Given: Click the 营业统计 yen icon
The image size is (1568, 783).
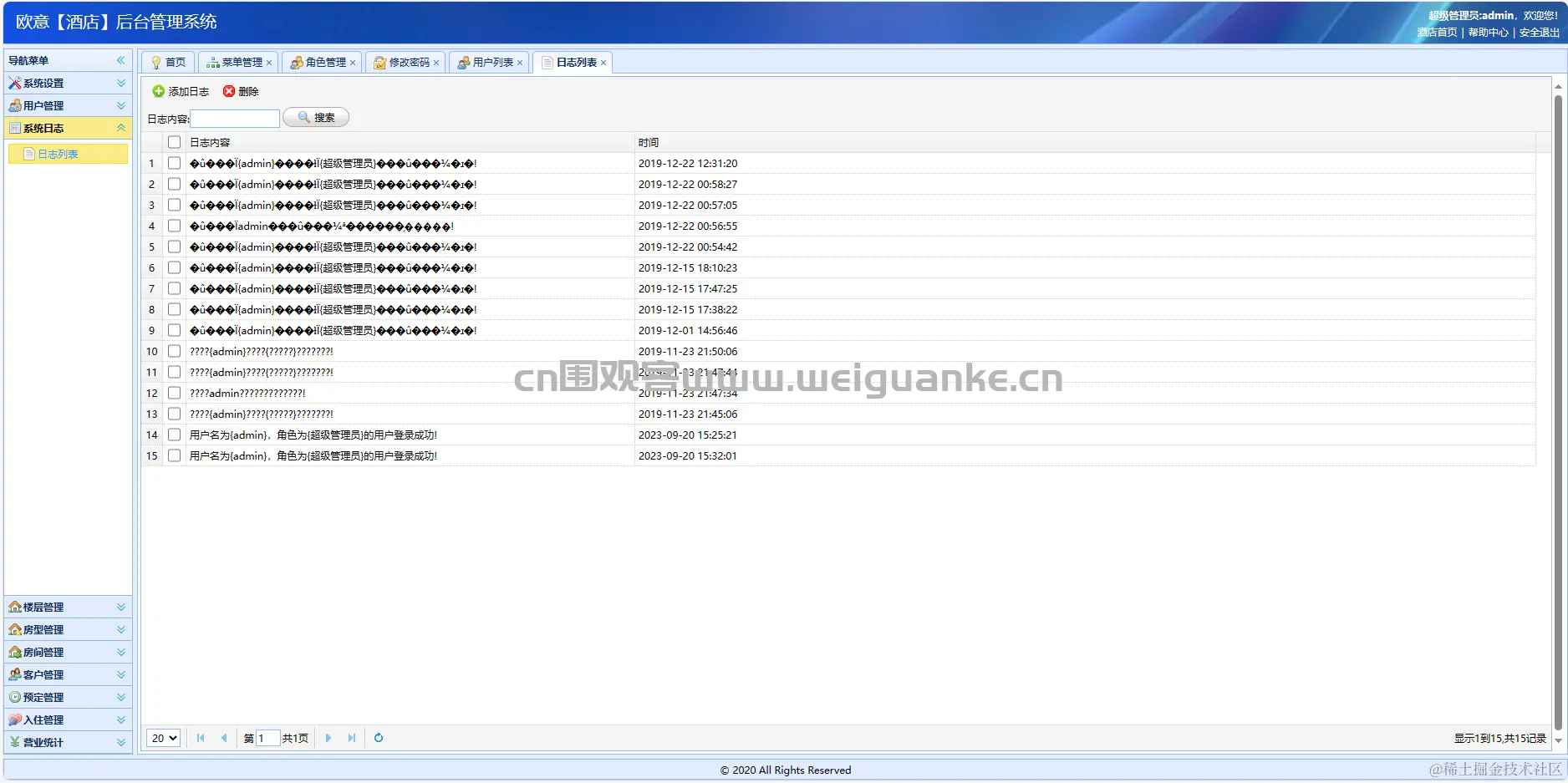Looking at the screenshot, I should (x=15, y=742).
